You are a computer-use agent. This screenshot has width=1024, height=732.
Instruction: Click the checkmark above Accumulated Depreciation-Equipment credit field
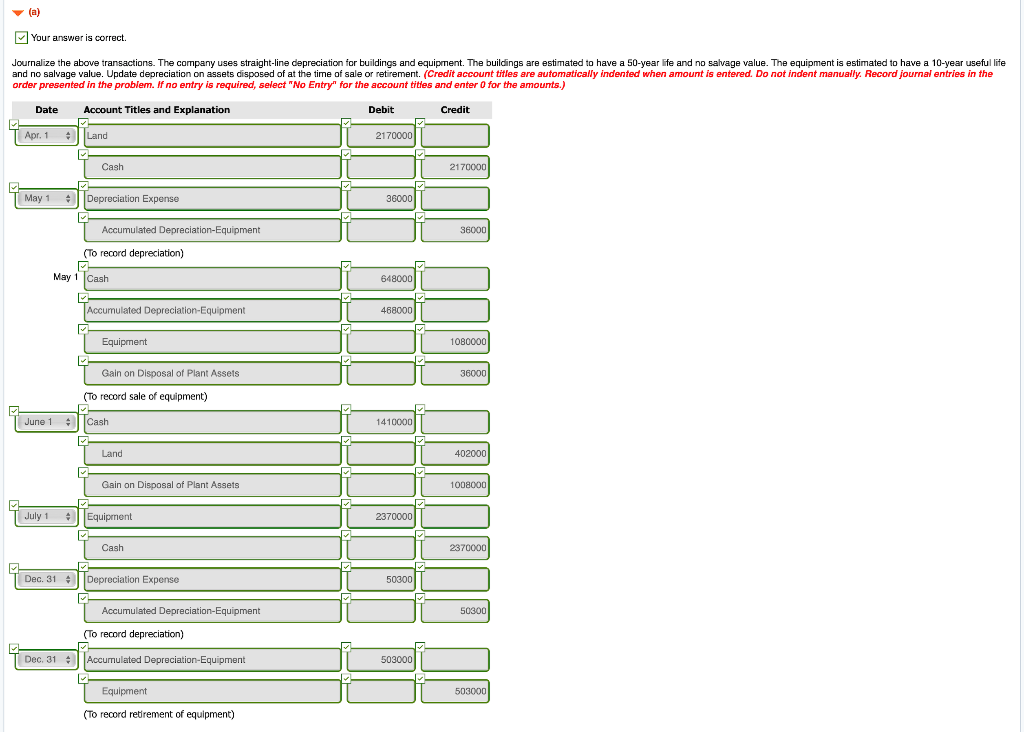click(419, 216)
